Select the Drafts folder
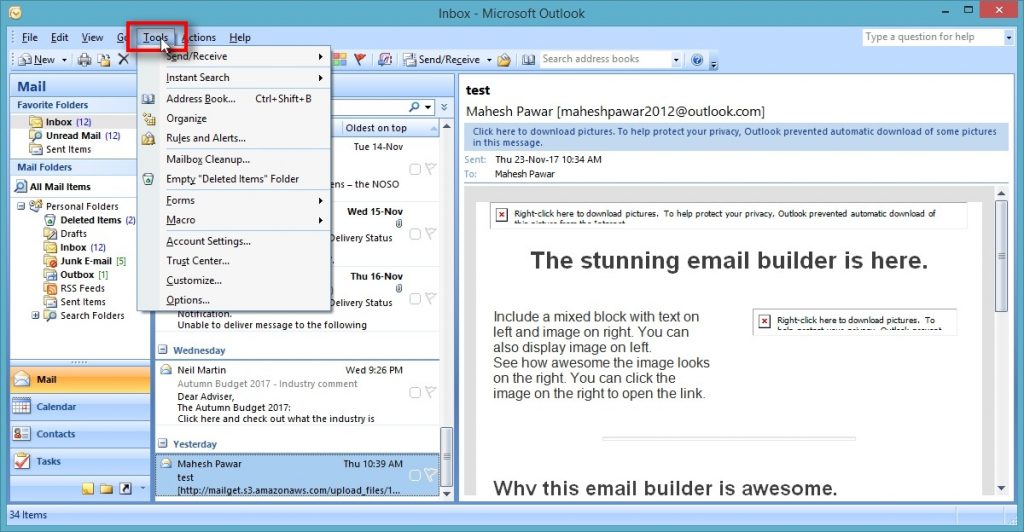Screen dimensions: 1024x532 pos(65,234)
